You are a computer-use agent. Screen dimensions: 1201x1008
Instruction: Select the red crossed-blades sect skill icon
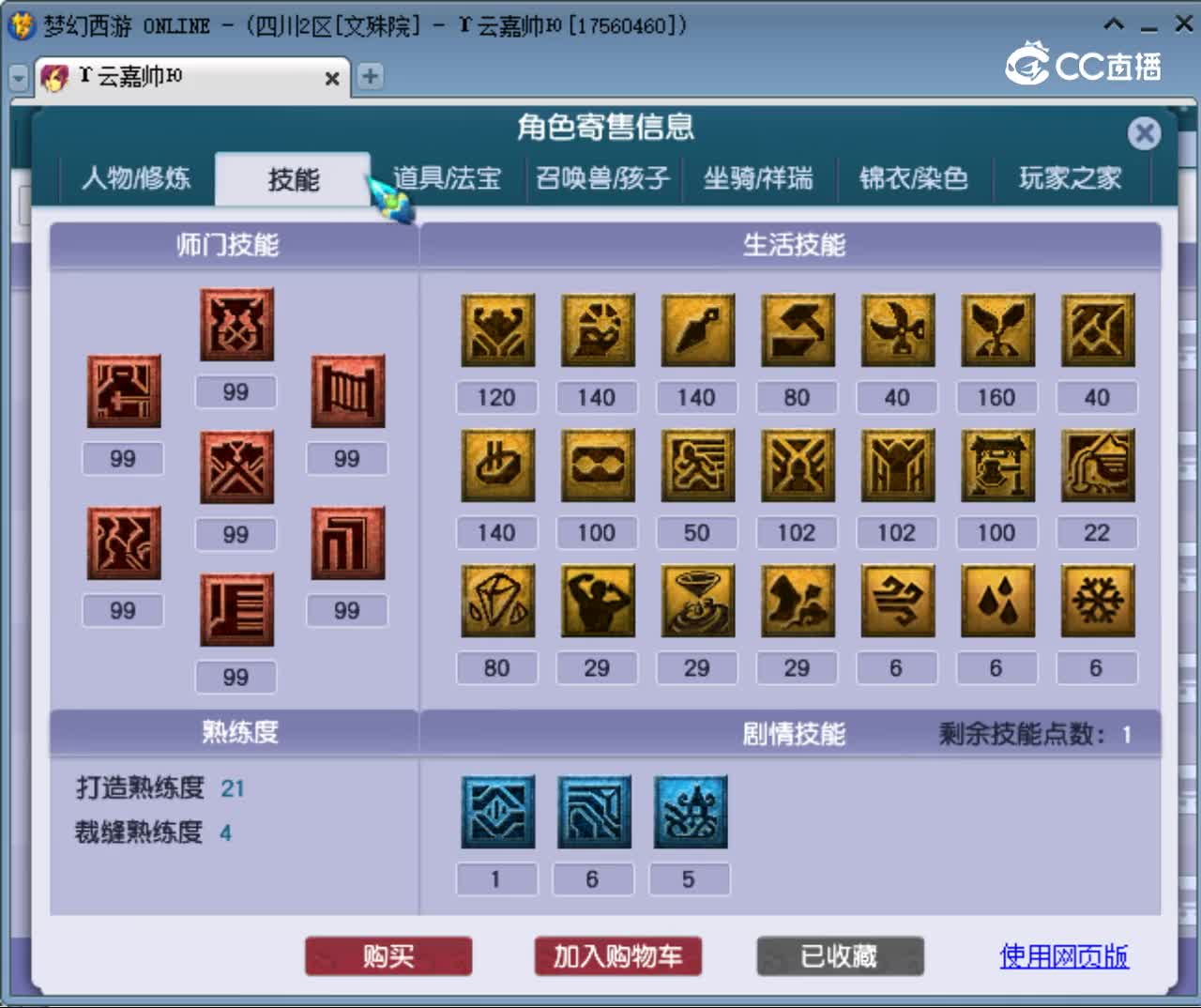(236, 467)
